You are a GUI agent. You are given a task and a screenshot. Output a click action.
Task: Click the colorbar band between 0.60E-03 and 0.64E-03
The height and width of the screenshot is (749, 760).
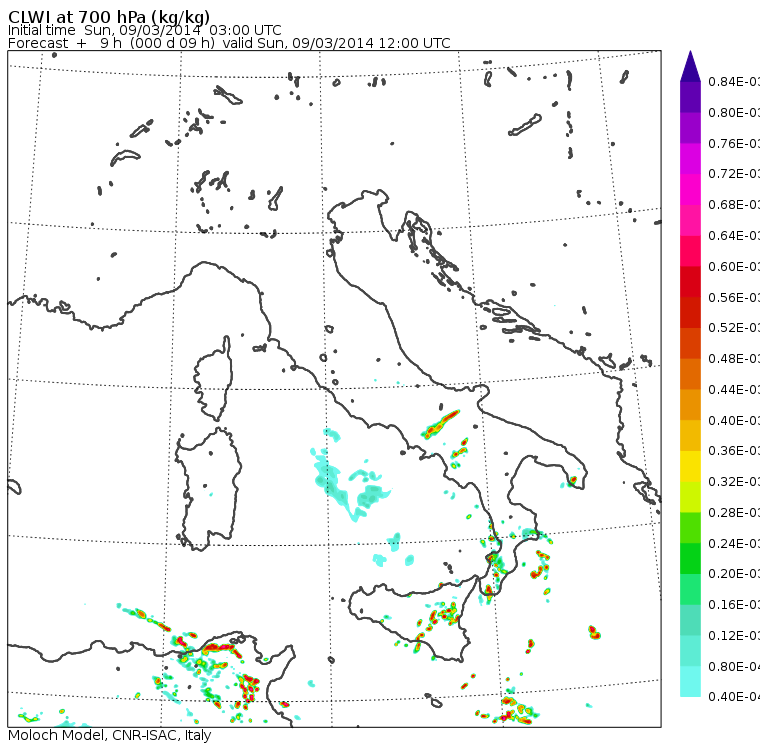[x=690, y=251]
